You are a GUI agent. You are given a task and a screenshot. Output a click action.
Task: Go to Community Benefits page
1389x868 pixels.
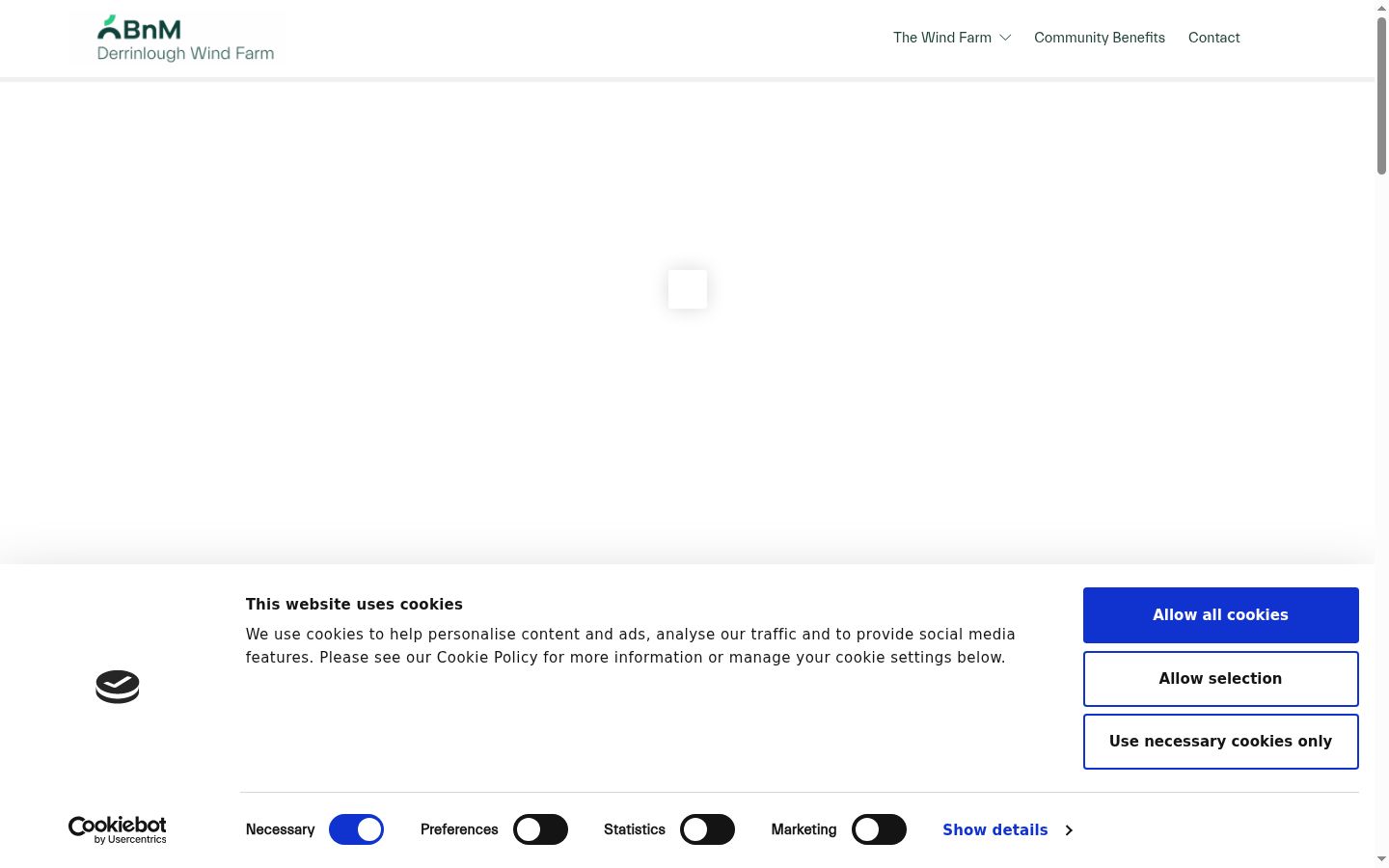(x=1100, y=38)
